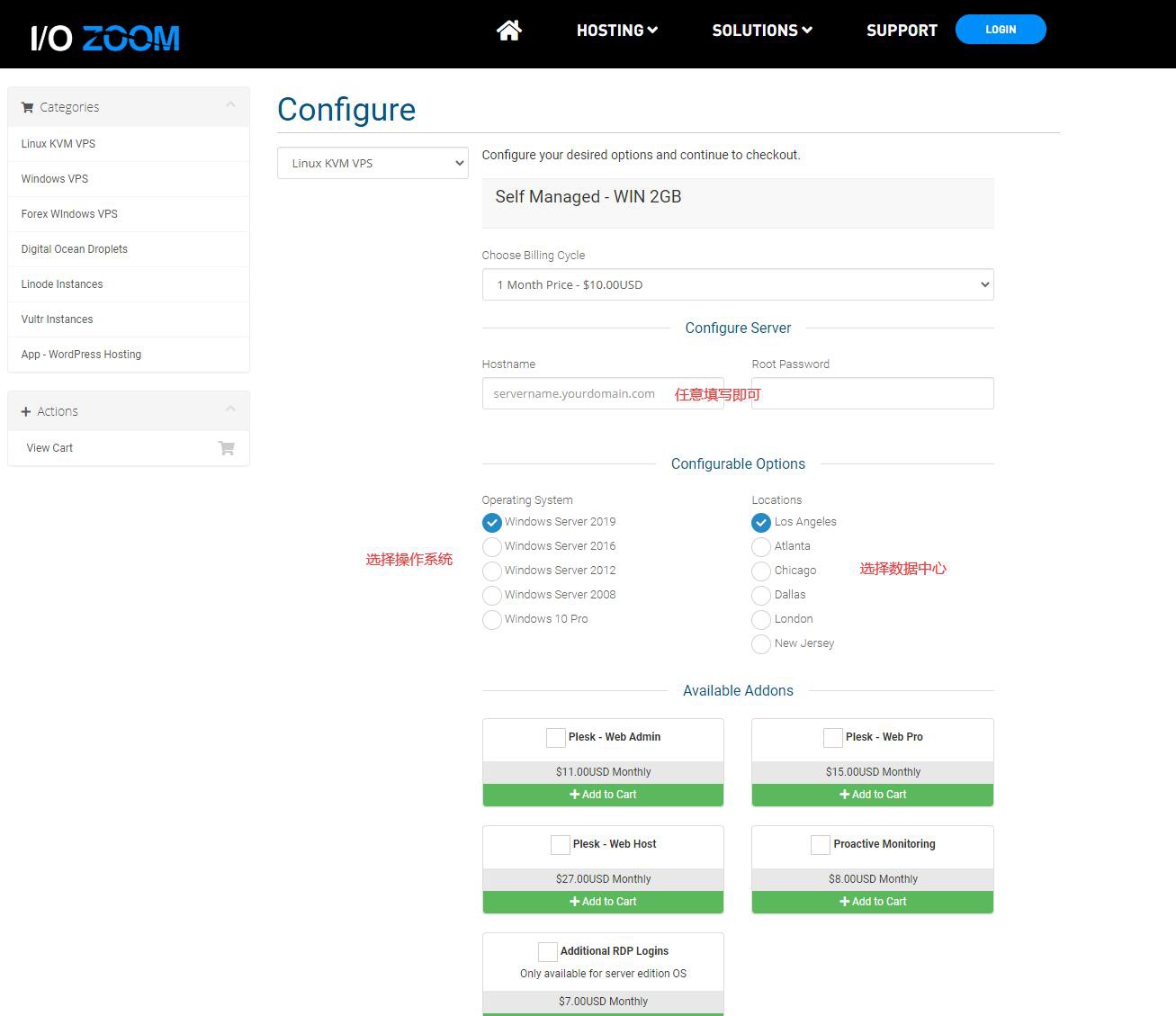Click 'Only available for server edition OS' note
This screenshot has width=1176, height=1016.
(x=604, y=974)
